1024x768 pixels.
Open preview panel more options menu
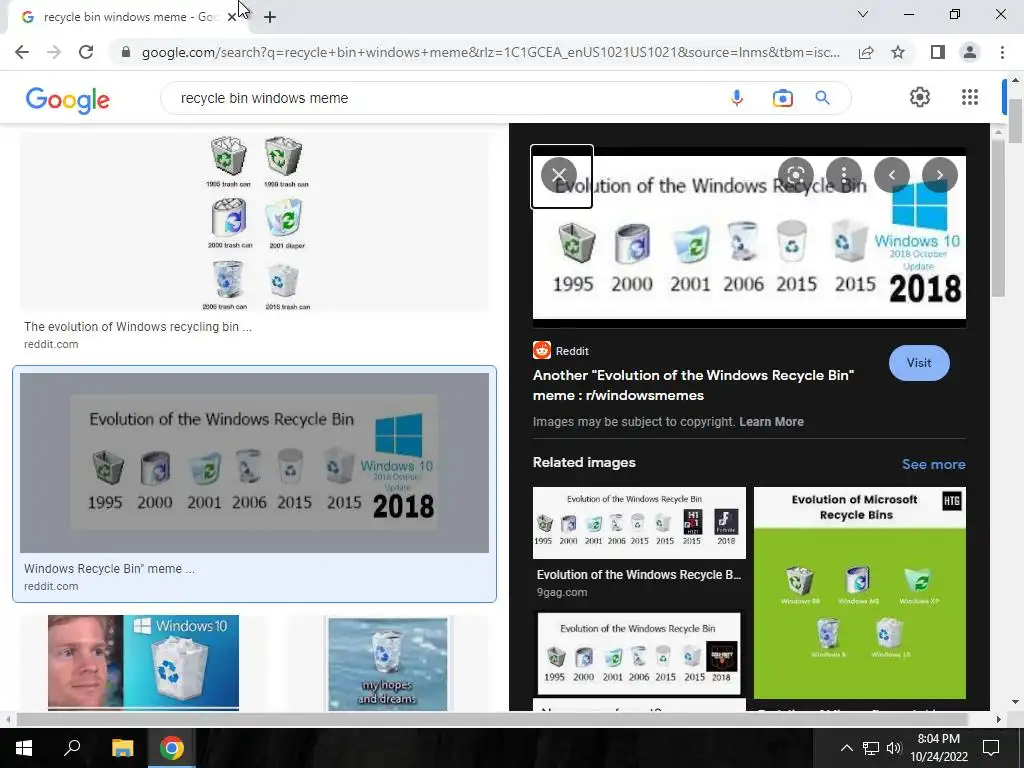point(844,175)
